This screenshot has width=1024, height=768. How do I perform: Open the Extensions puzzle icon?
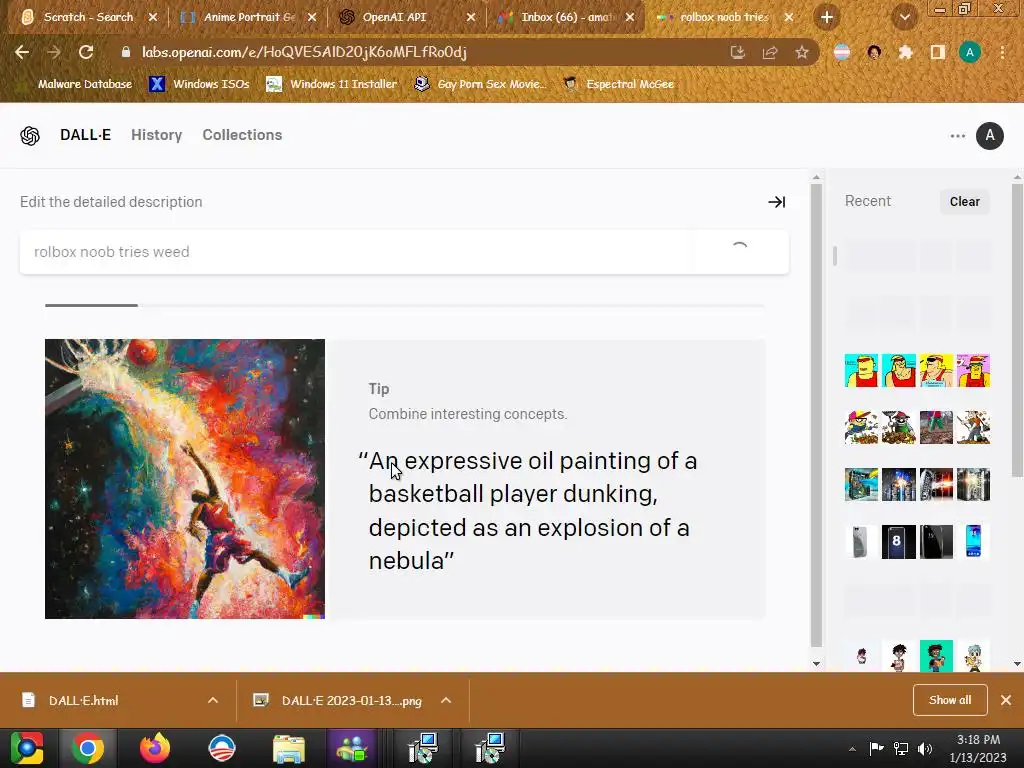(x=906, y=52)
